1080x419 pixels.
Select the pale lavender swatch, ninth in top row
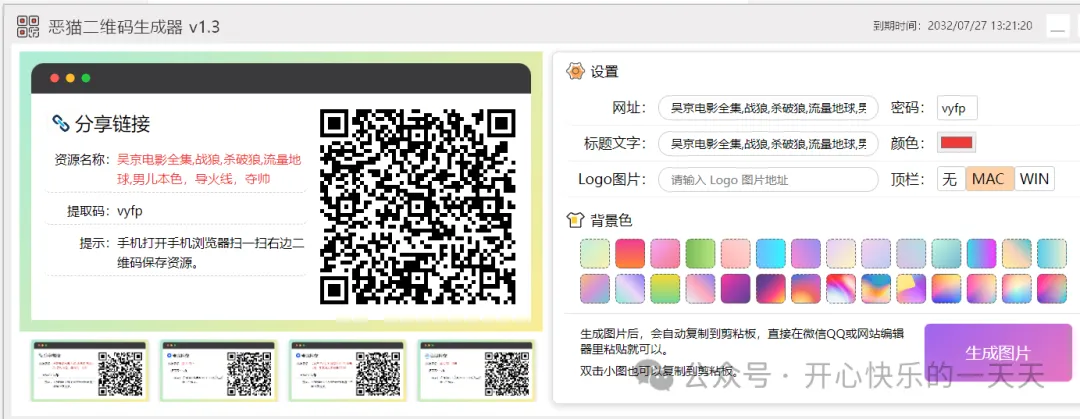(x=876, y=253)
